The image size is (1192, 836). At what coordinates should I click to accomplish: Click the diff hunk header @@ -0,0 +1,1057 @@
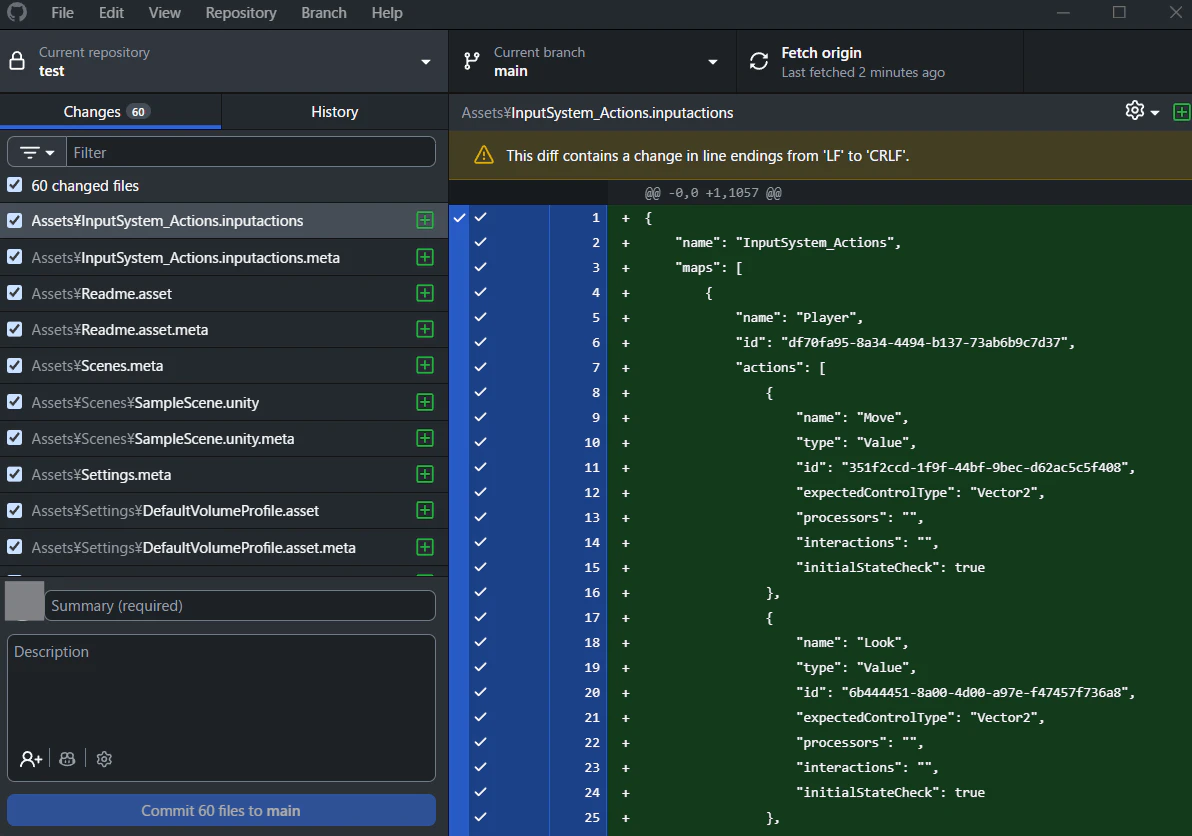point(712,193)
